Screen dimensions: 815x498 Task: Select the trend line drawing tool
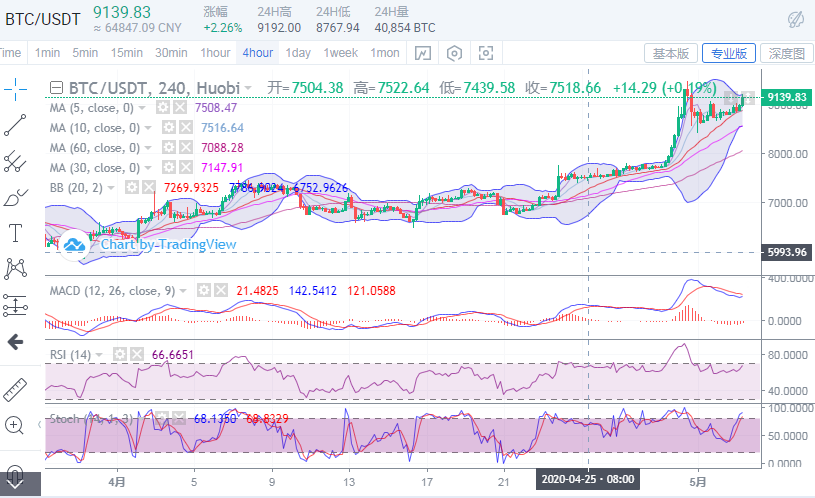[x=15, y=124]
